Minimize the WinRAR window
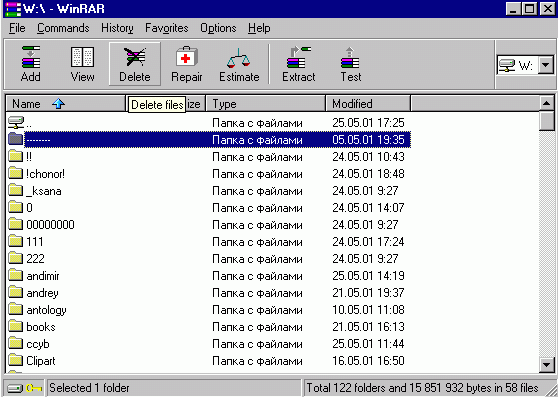Viewport: 558px width, 397px height. click(513, 9)
